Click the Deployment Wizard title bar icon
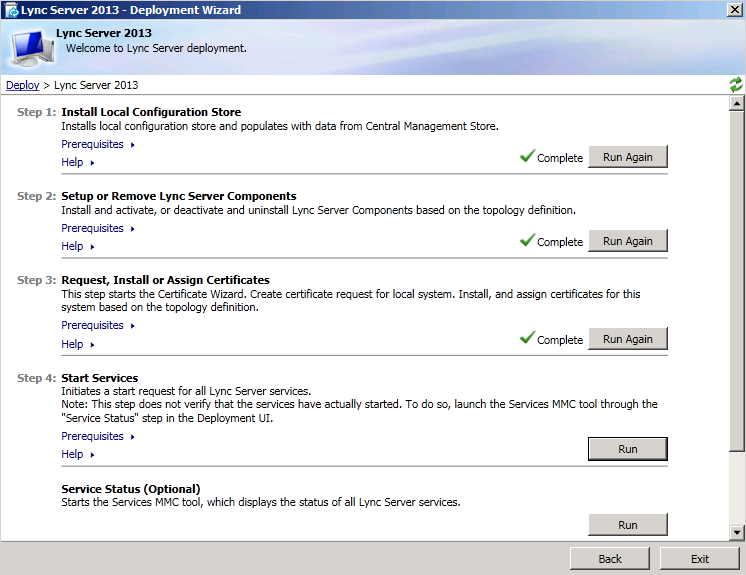The width and height of the screenshot is (746, 575). click(x=11, y=10)
